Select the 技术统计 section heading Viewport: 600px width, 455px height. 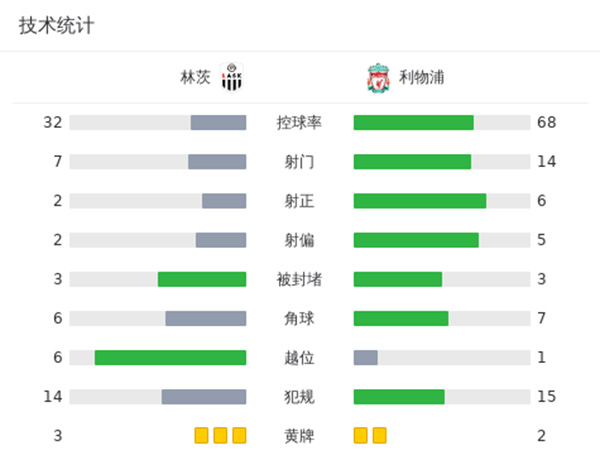click(x=56, y=26)
